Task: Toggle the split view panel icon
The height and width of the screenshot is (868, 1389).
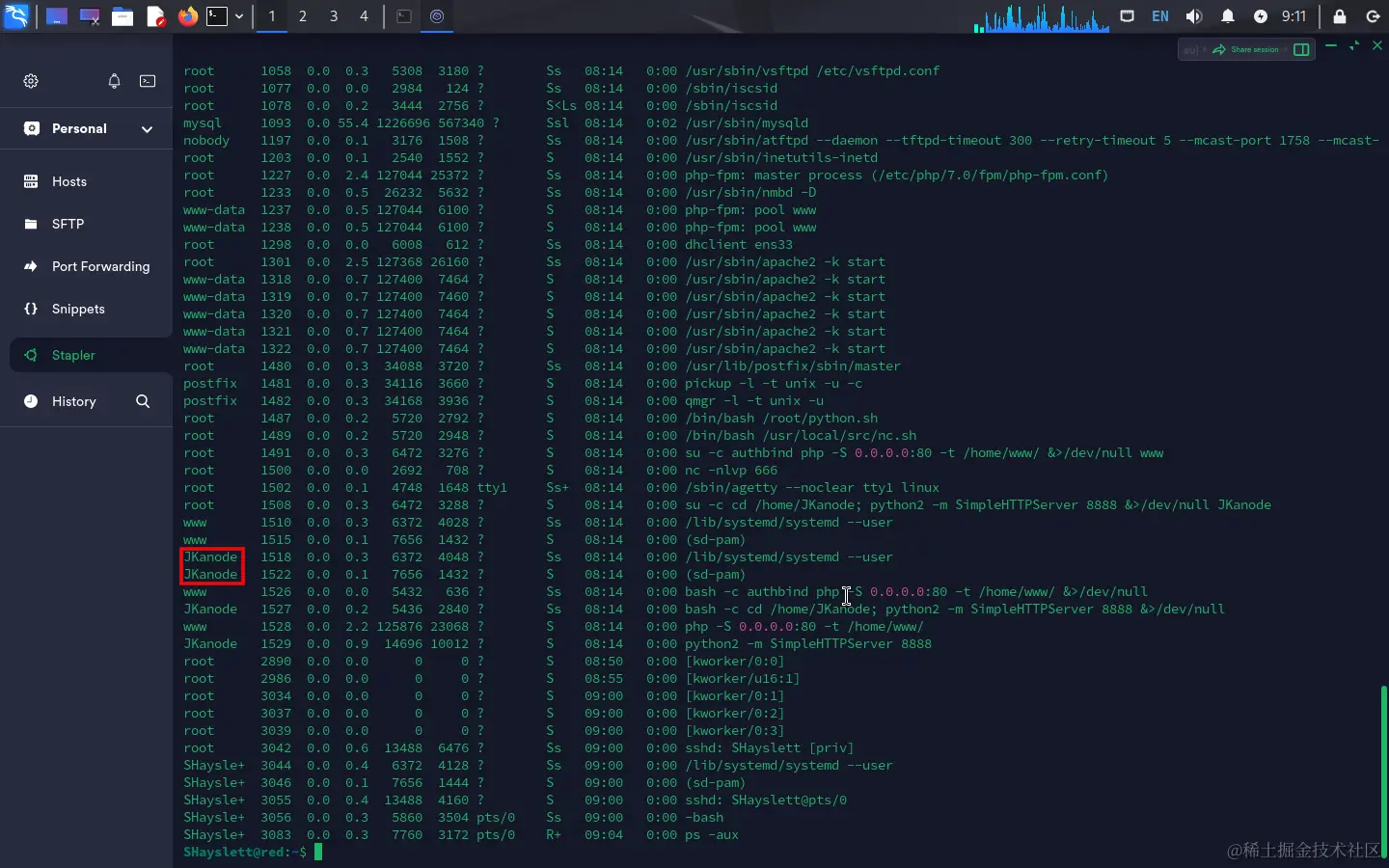Action: pyautogui.click(x=1301, y=49)
